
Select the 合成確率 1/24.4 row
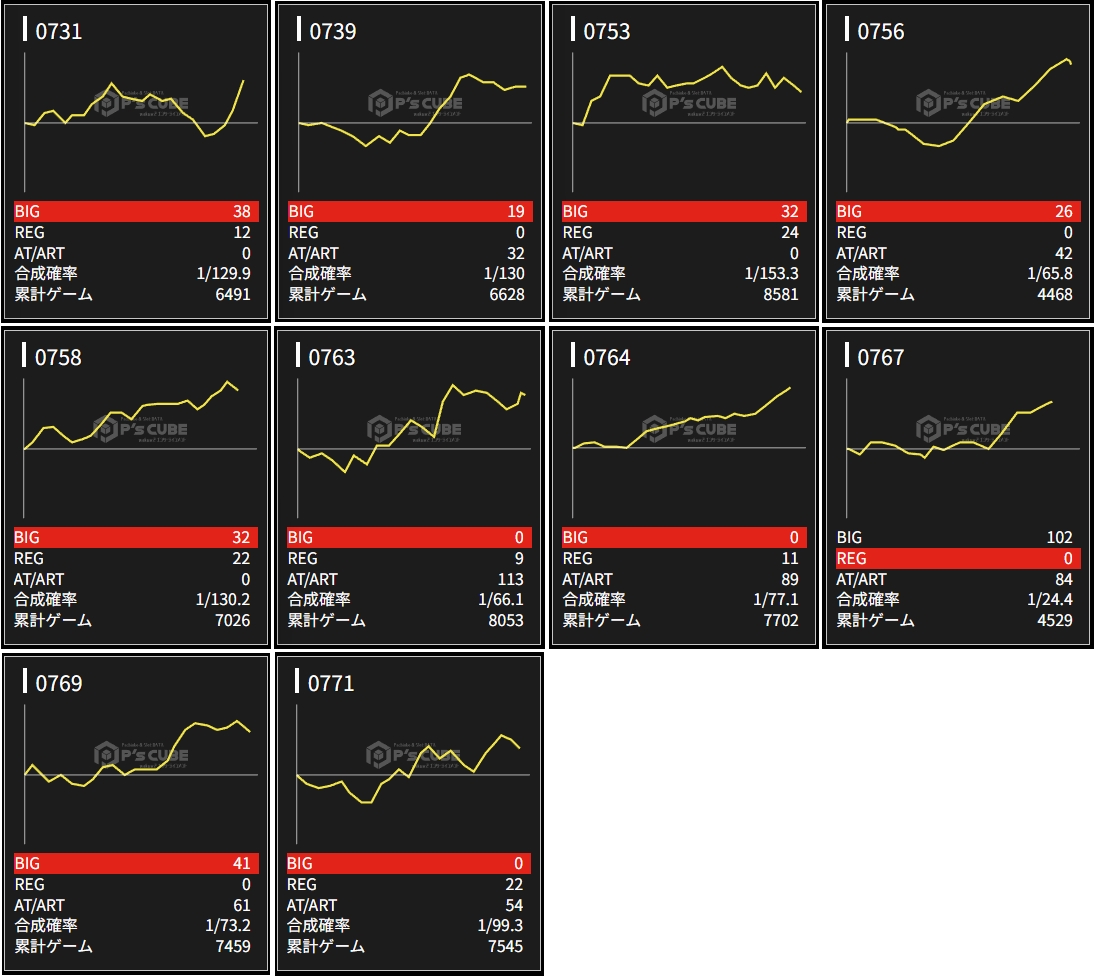click(x=958, y=599)
